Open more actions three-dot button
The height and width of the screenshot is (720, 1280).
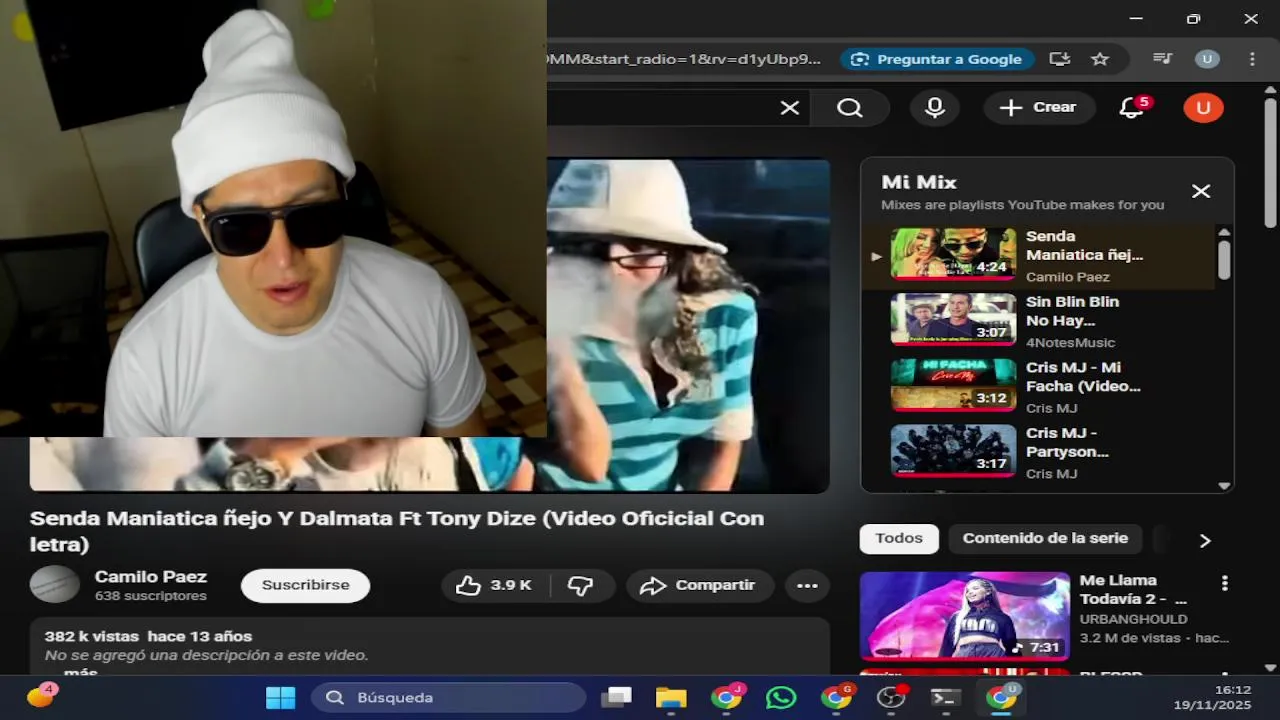(807, 585)
